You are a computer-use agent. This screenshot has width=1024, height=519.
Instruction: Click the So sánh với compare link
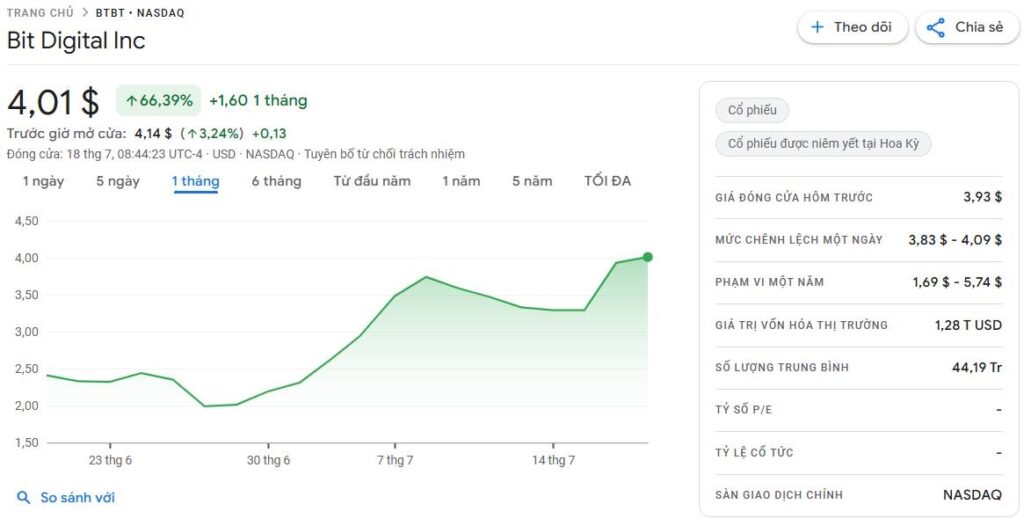click(x=77, y=498)
